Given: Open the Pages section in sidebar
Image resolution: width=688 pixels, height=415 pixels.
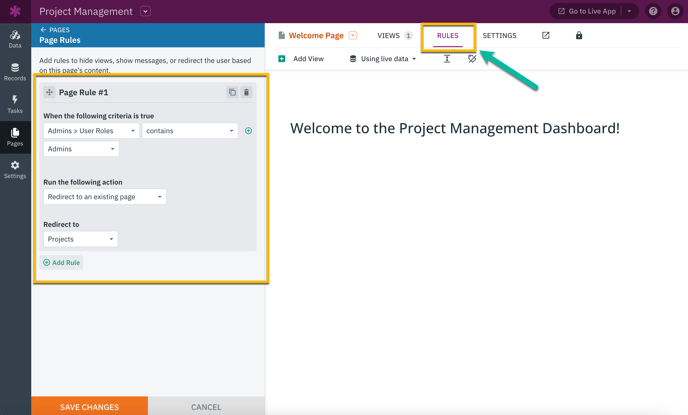Looking at the screenshot, I should pos(15,137).
